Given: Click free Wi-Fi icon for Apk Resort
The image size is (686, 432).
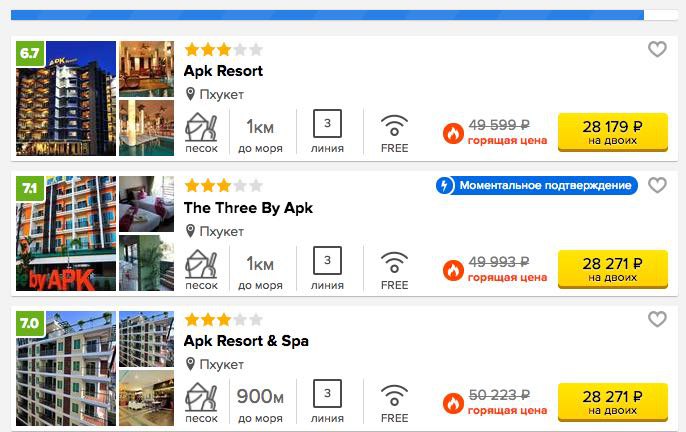Looking at the screenshot, I should coord(394,126).
